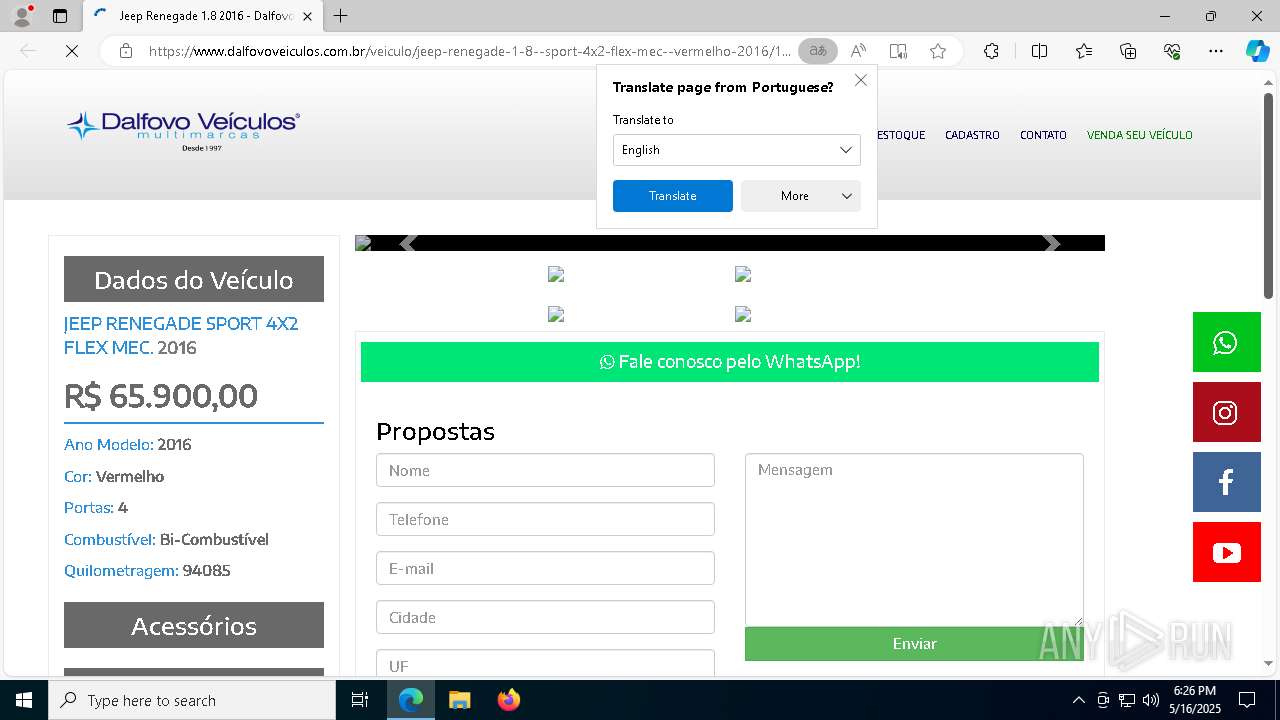Viewport: 1280px width, 720px height.
Task: Focus the UF input field
Action: [x=545, y=664]
